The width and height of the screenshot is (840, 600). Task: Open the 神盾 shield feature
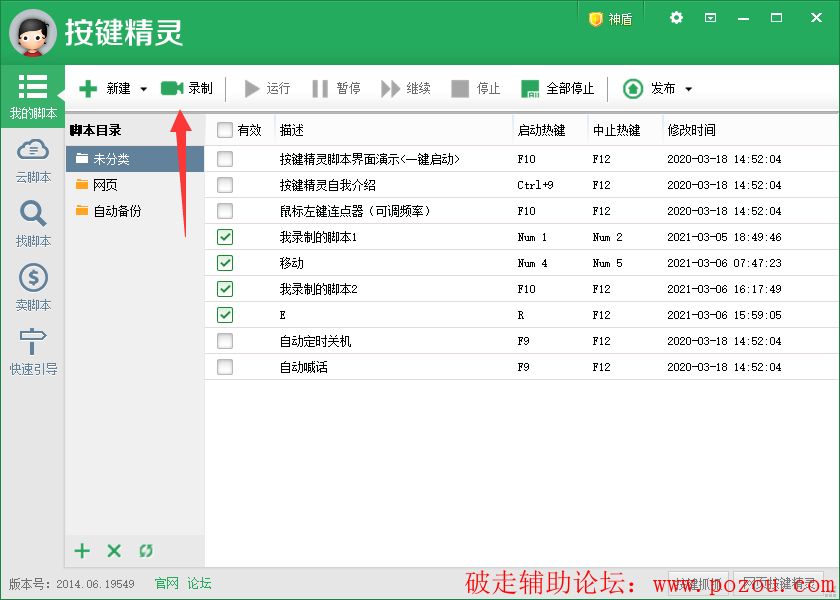611,19
